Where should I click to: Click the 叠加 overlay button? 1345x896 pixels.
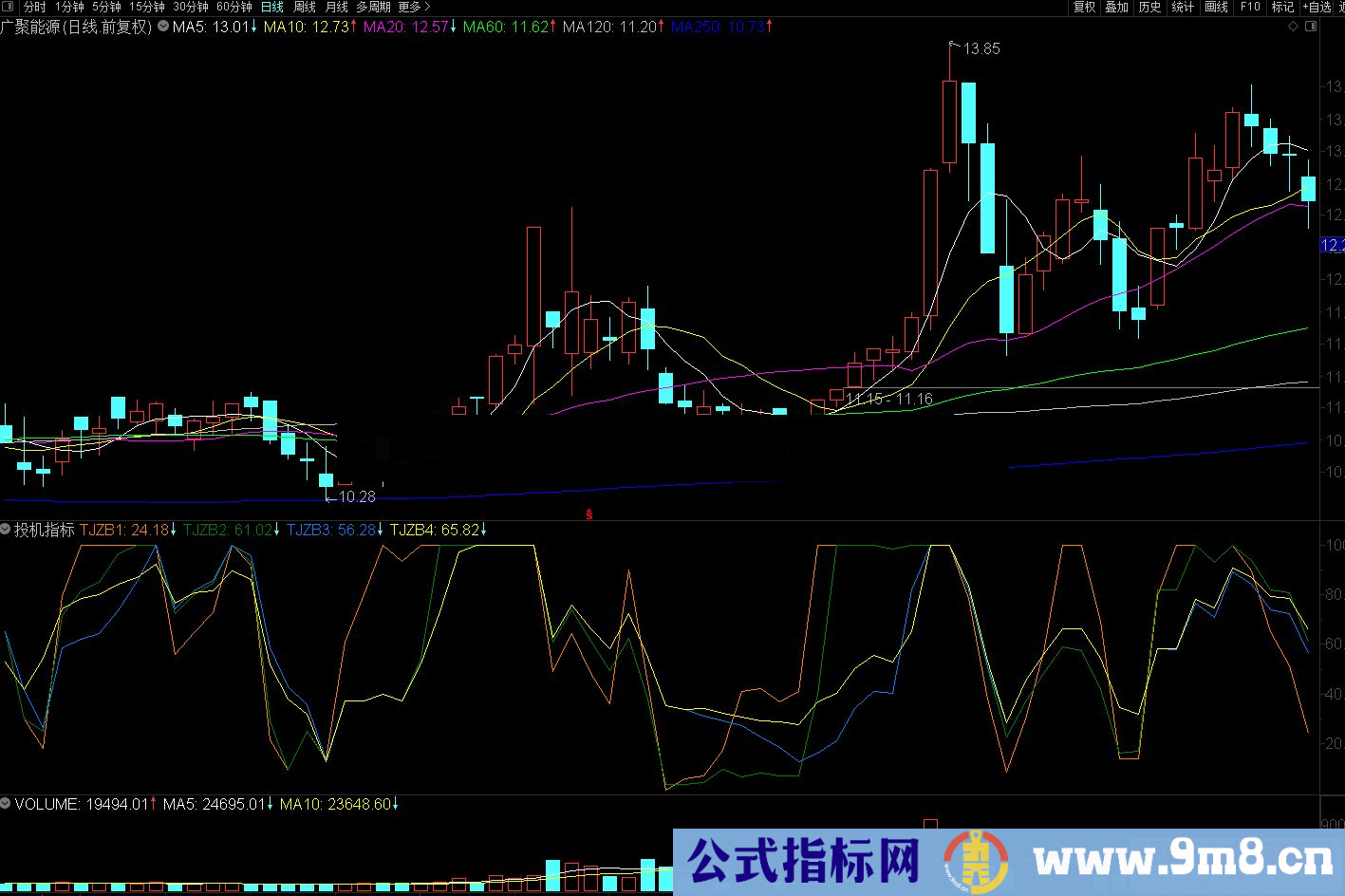1116,7
